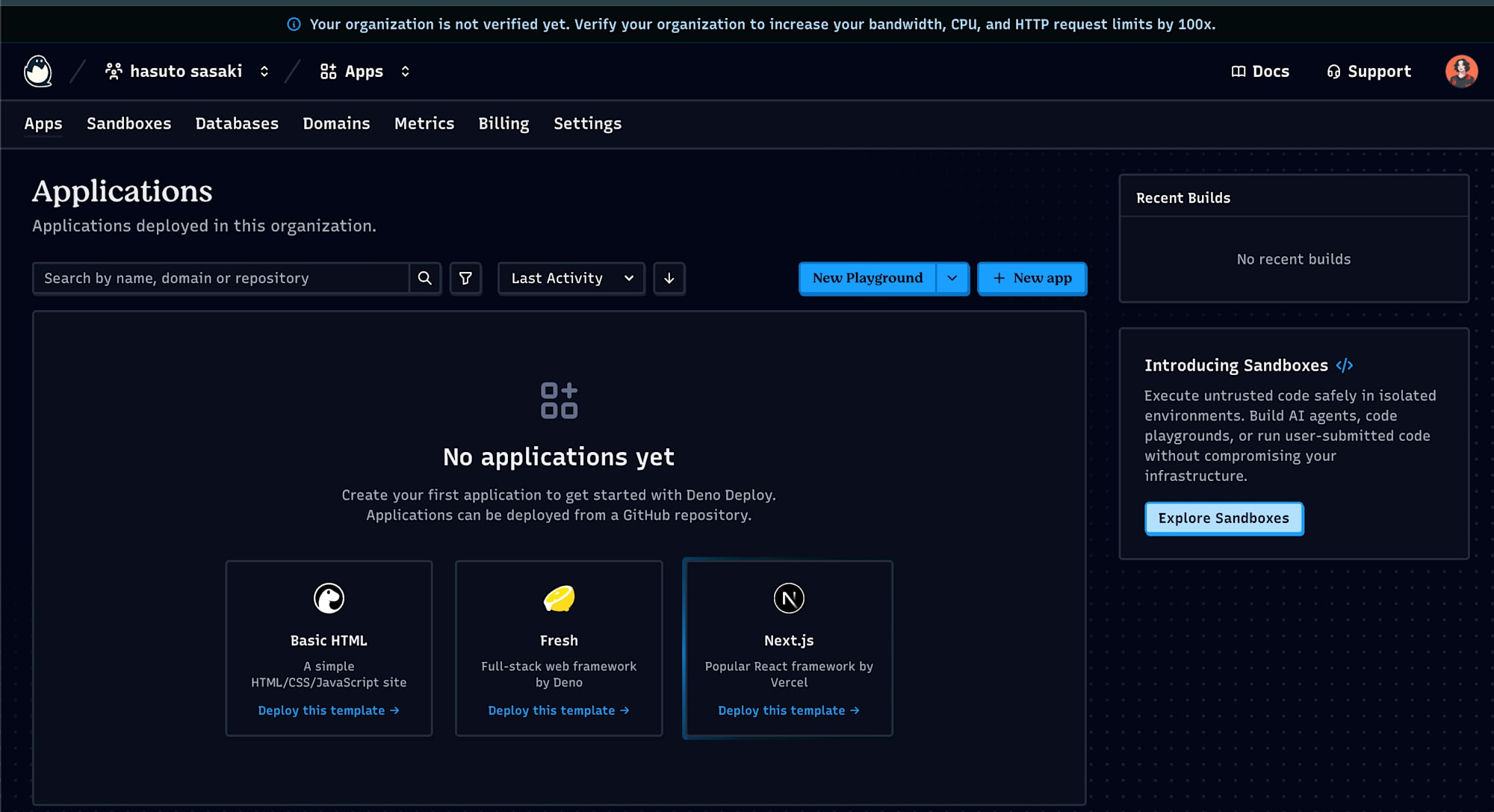
Task: Open the filter funnel icon
Action: coord(465,278)
